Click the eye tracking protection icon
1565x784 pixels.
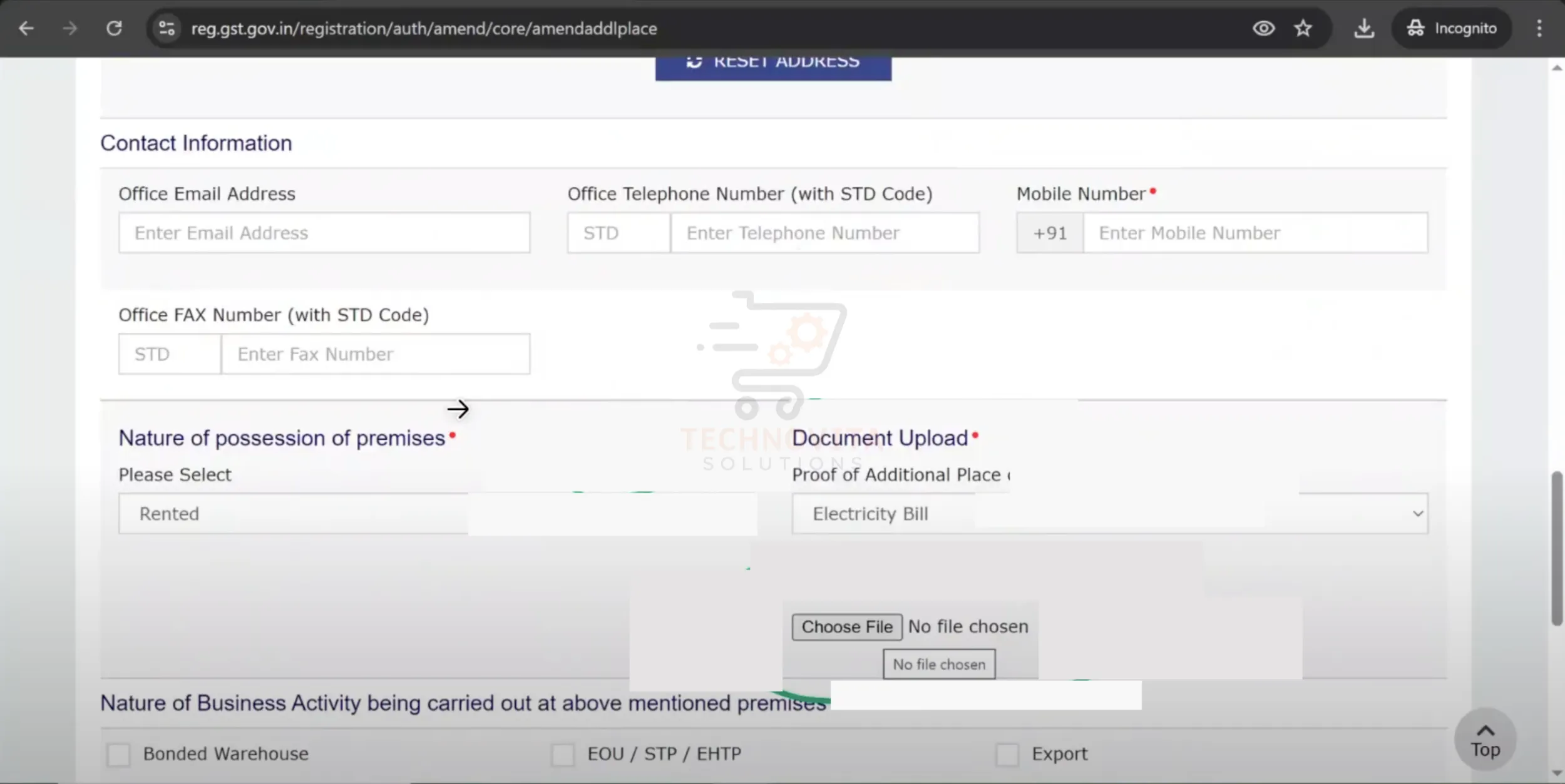(1263, 28)
